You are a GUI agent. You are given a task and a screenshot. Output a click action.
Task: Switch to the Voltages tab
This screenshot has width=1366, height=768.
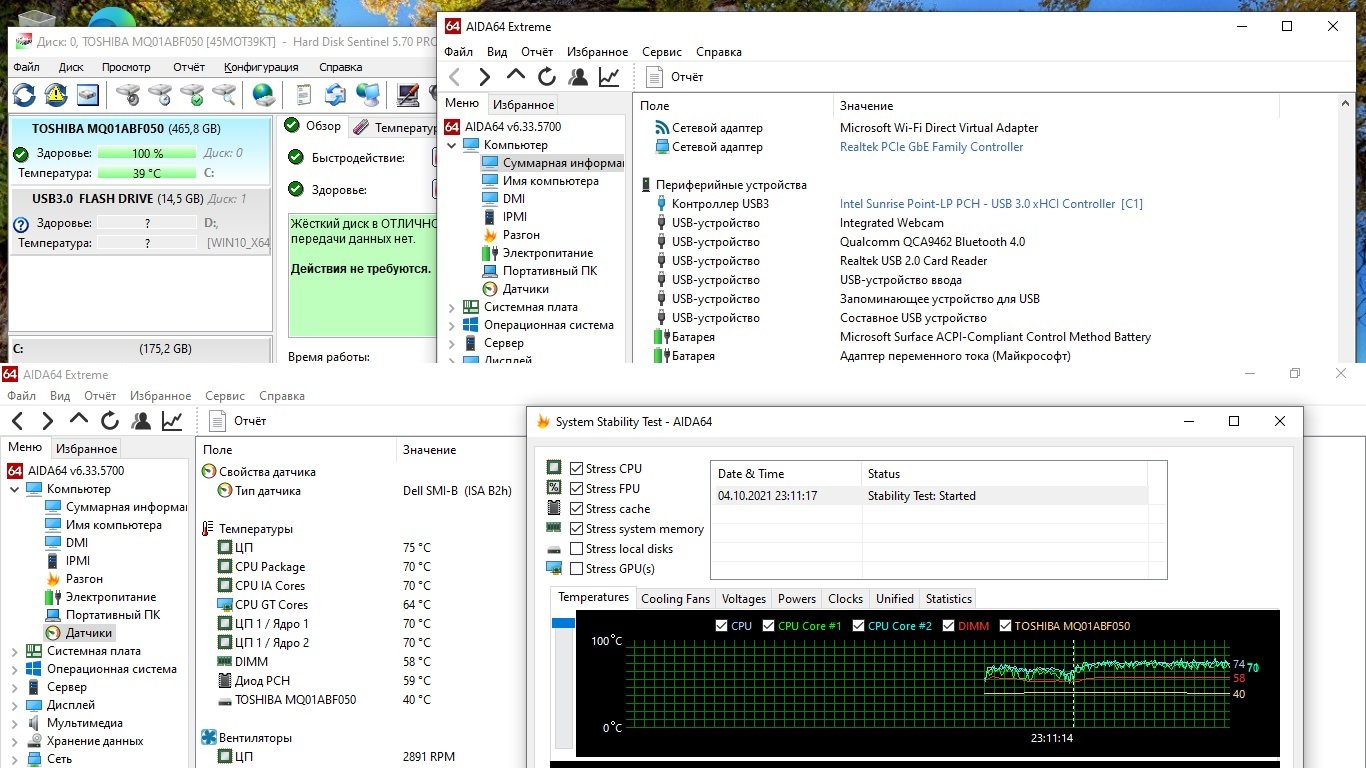pyautogui.click(x=743, y=599)
